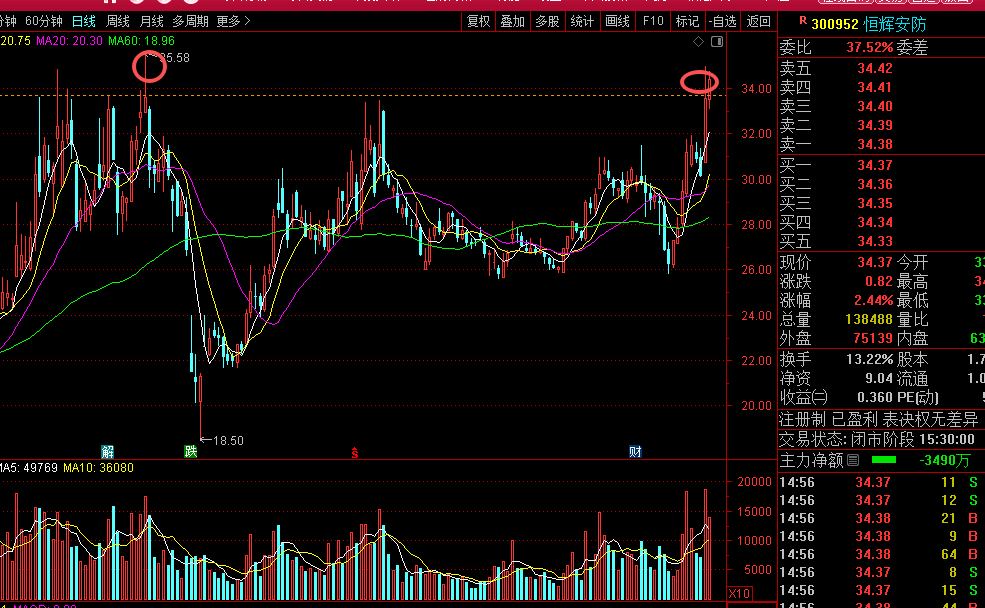Click volume MA10: 36080 label

click(98, 468)
